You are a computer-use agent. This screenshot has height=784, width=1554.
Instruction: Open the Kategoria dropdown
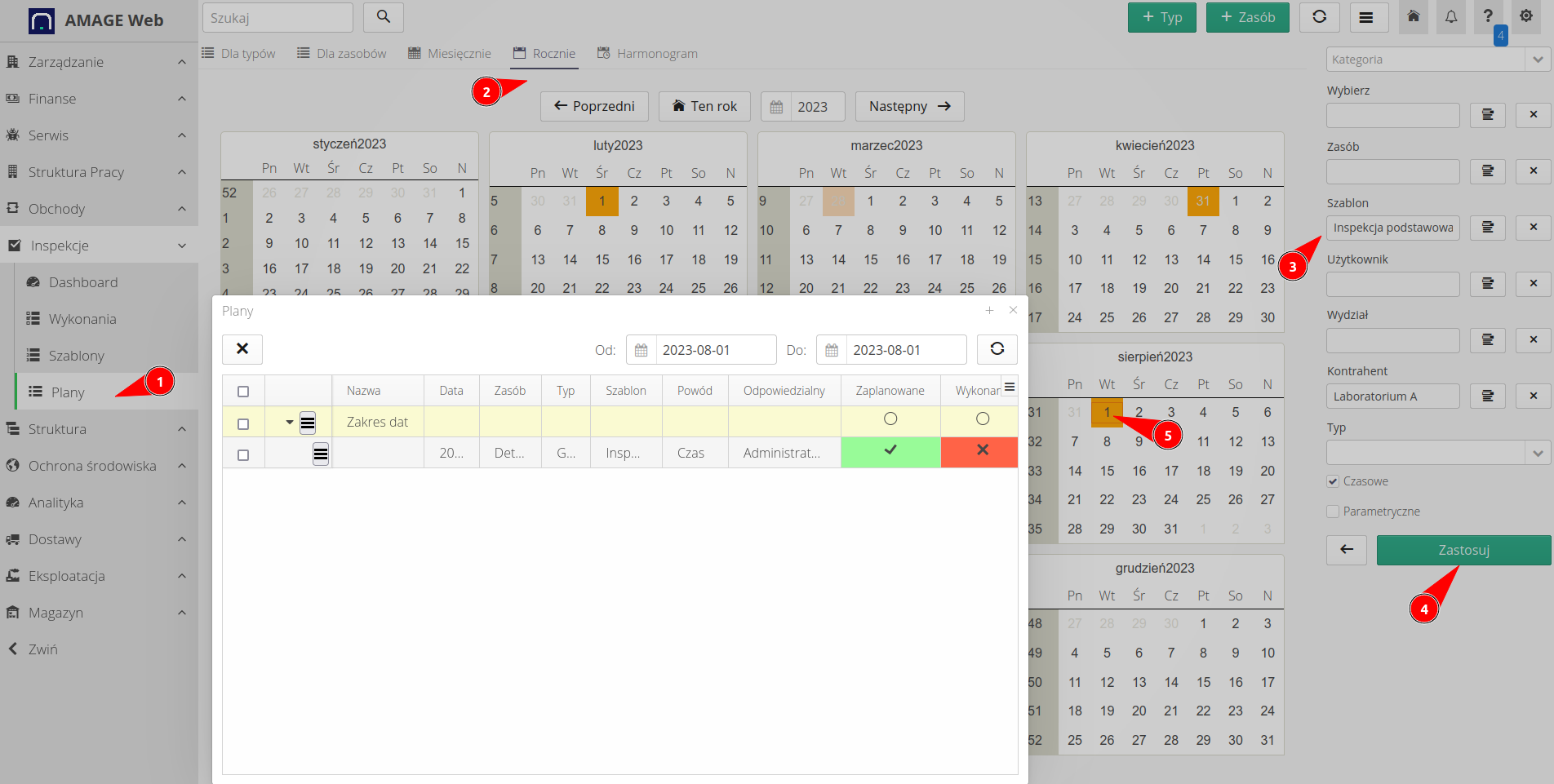pyautogui.click(x=1537, y=60)
